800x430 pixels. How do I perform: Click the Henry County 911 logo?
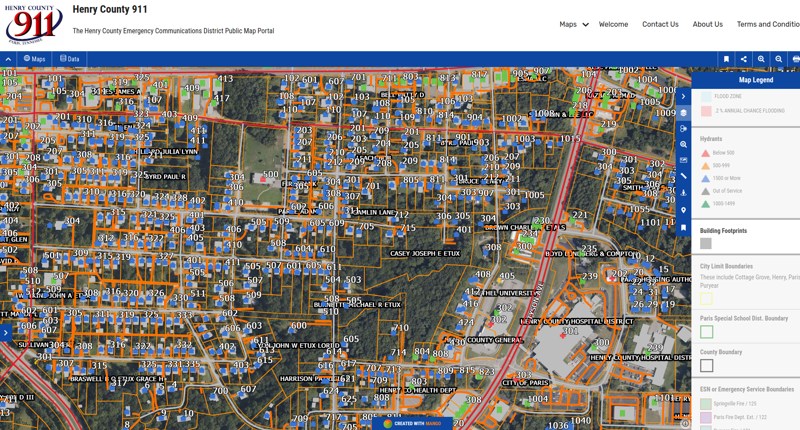(33, 24)
